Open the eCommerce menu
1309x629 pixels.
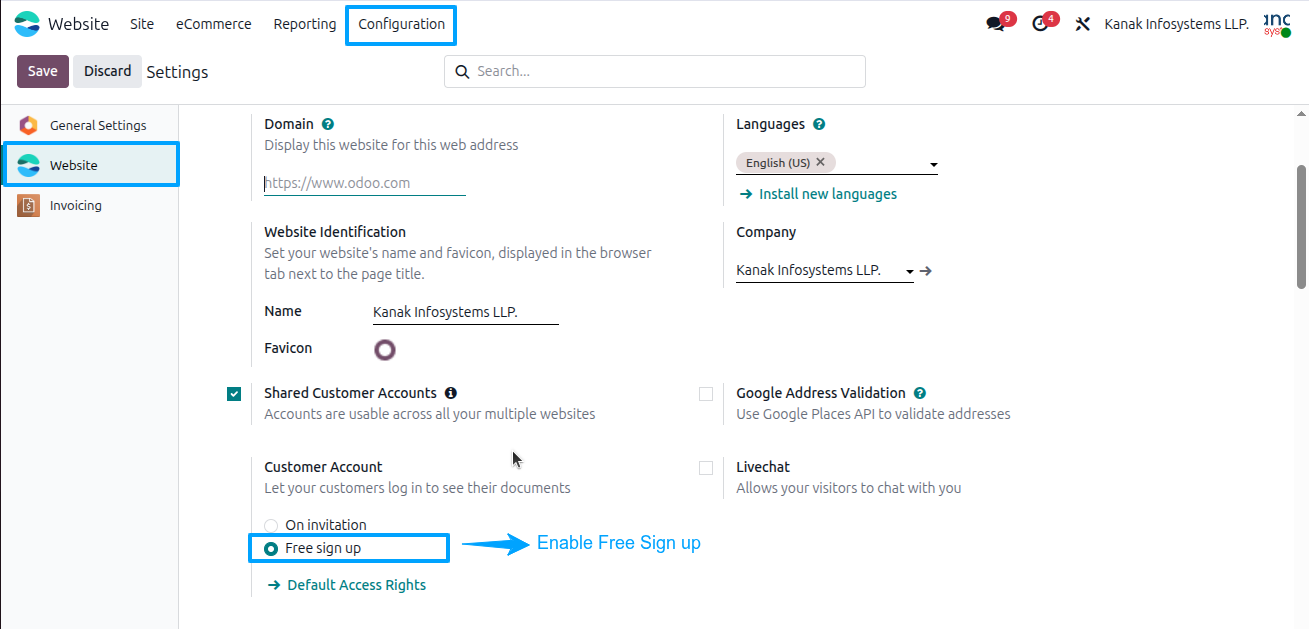tap(214, 24)
